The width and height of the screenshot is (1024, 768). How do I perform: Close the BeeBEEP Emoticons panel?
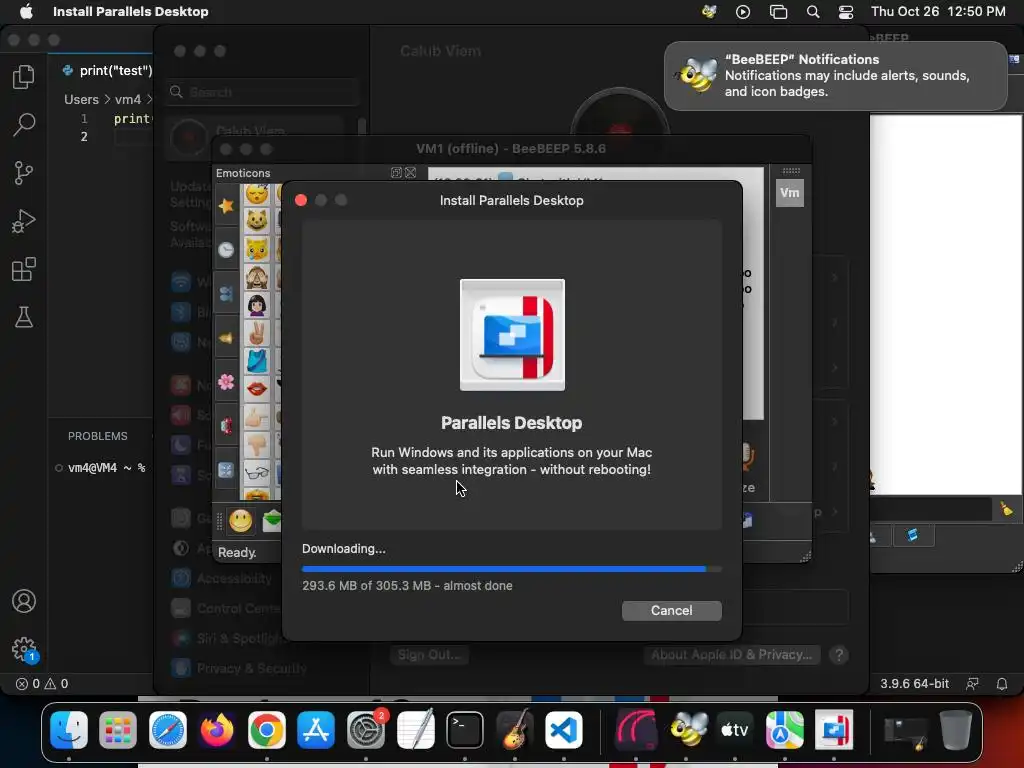point(410,172)
